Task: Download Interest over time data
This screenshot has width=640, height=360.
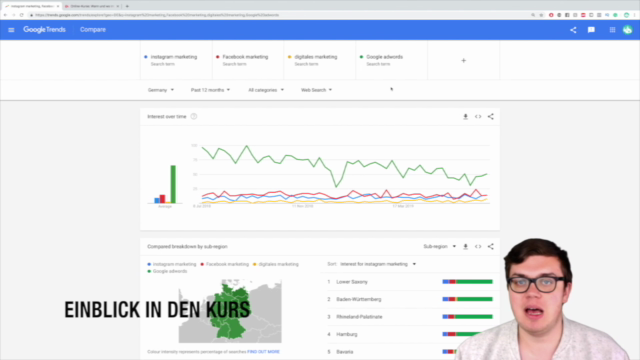Action: click(465, 117)
